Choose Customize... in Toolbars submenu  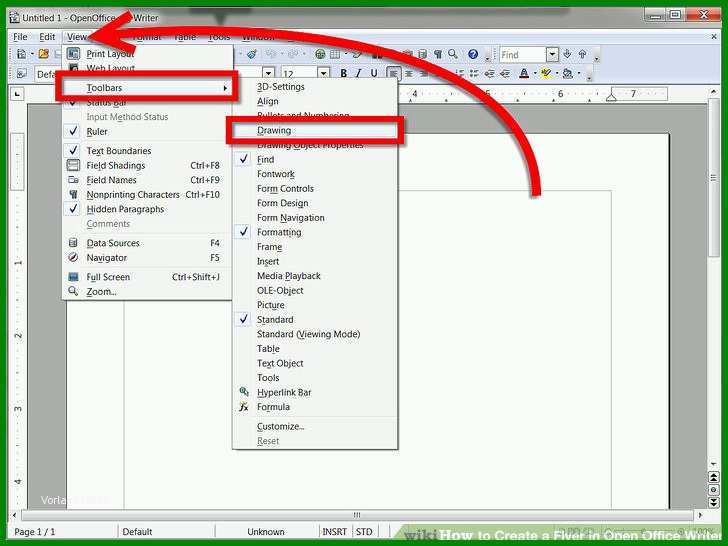point(315,426)
